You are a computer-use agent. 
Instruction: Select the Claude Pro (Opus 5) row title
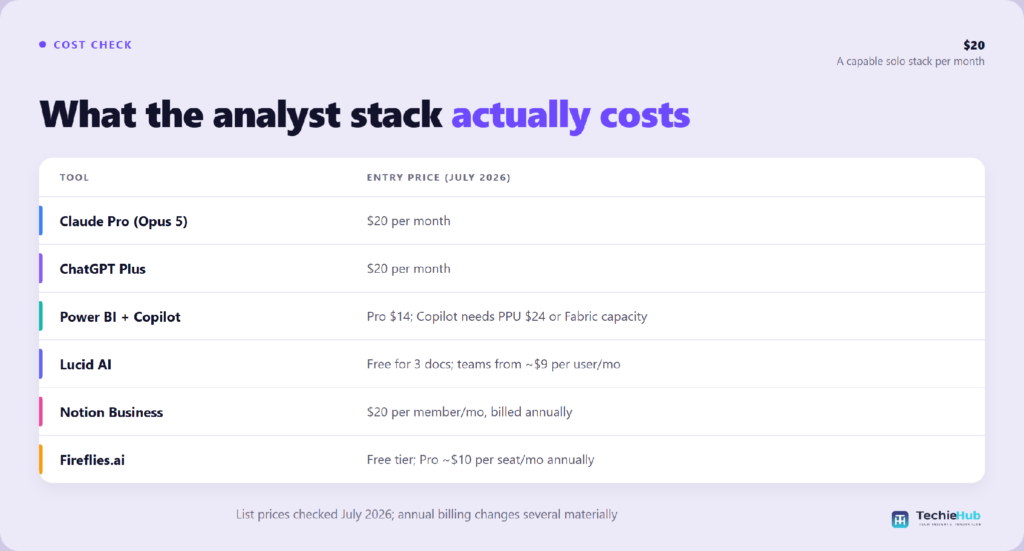coord(123,221)
